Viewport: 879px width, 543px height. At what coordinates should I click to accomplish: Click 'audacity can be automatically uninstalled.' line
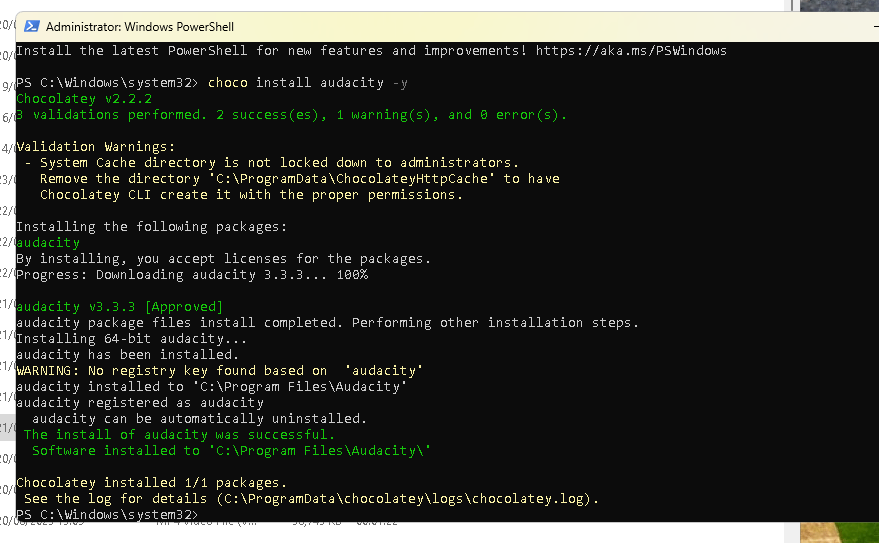[x=200, y=419]
